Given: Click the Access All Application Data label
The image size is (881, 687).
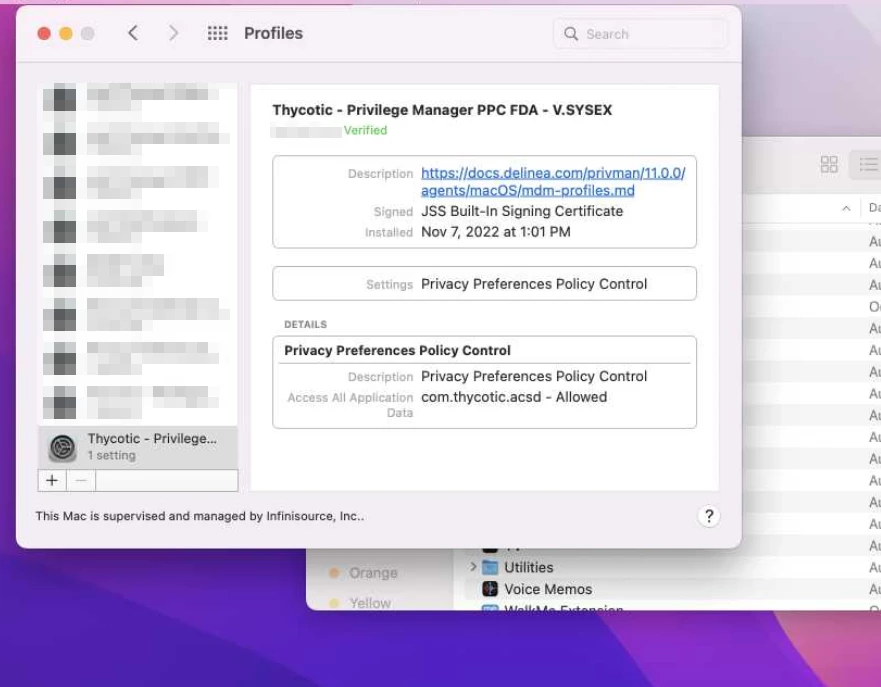Looking at the screenshot, I should (350, 405).
